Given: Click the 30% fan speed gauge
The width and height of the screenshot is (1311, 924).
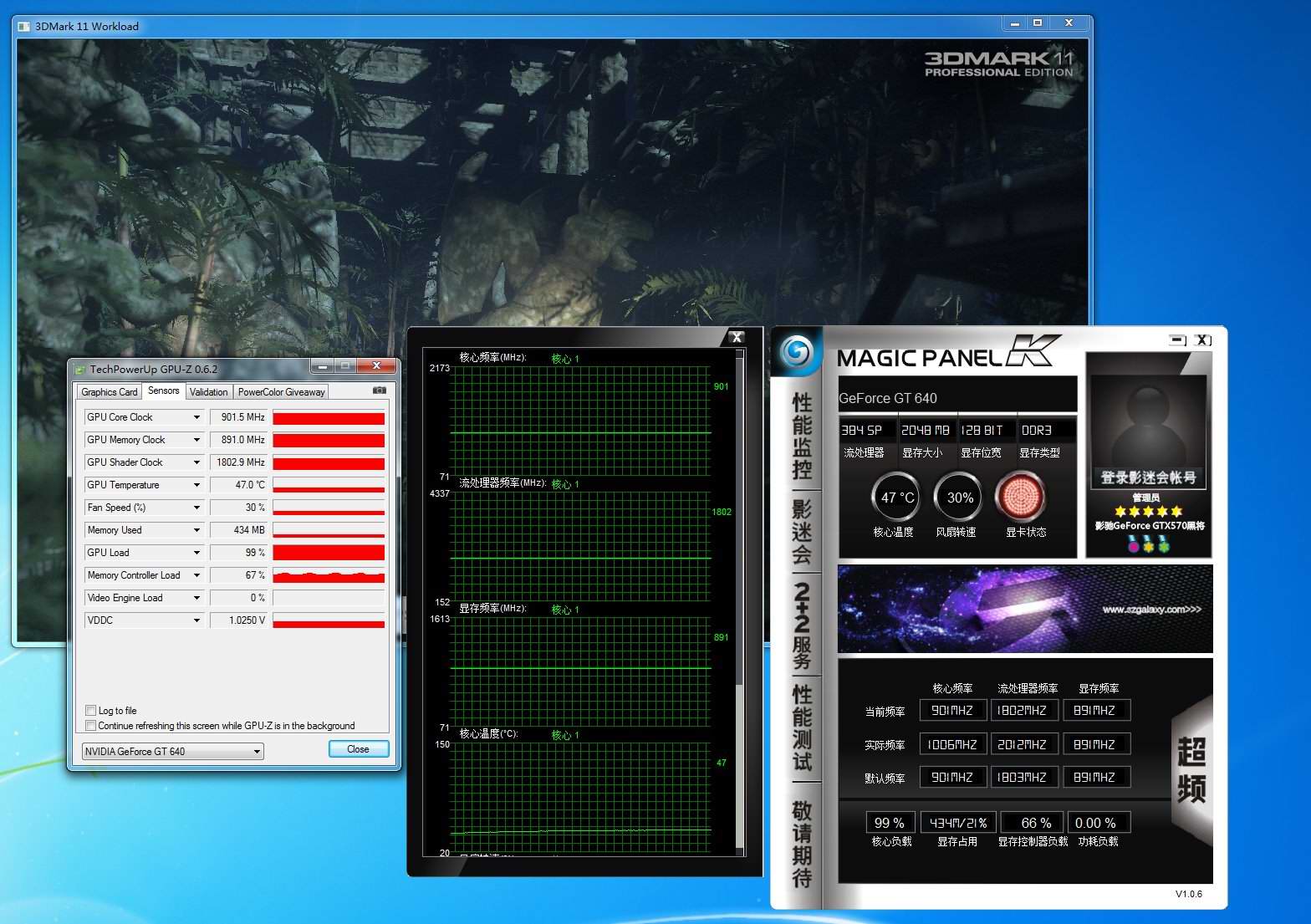Looking at the screenshot, I should tap(959, 498).
